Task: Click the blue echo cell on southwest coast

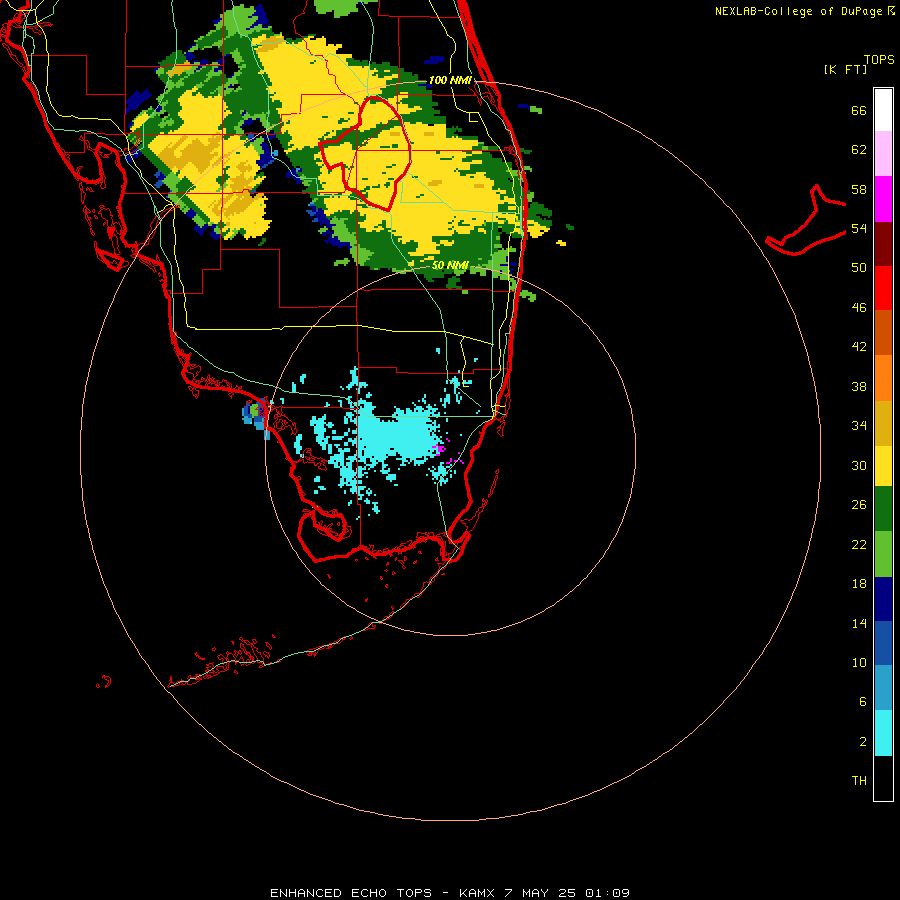Action: click(x=255, y=414)
